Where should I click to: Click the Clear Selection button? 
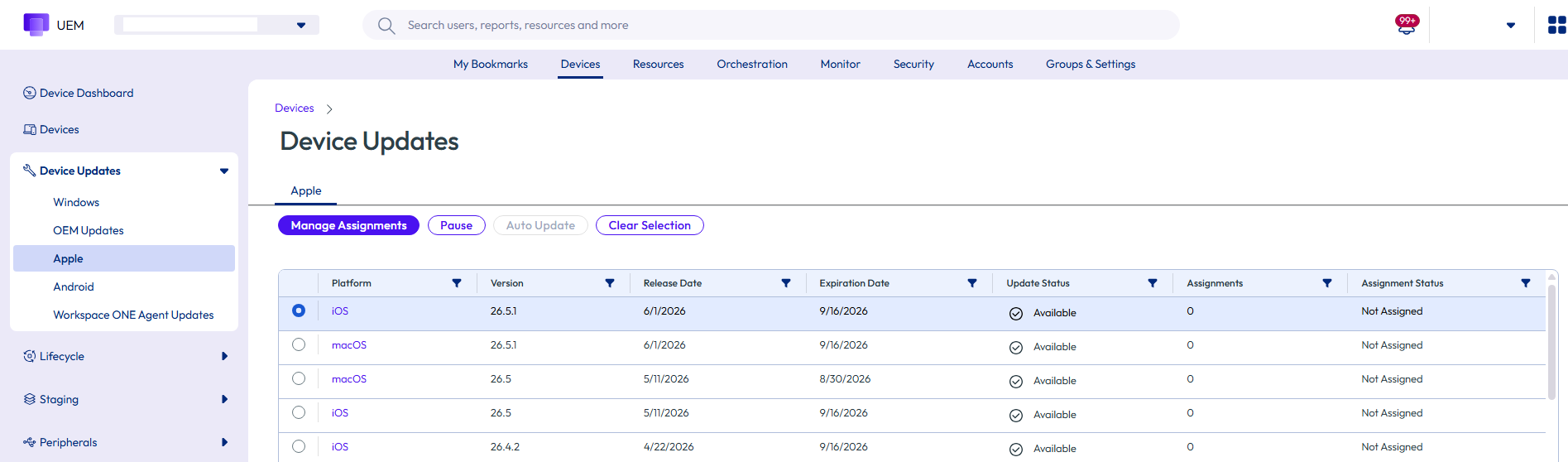tap(650, 225)
